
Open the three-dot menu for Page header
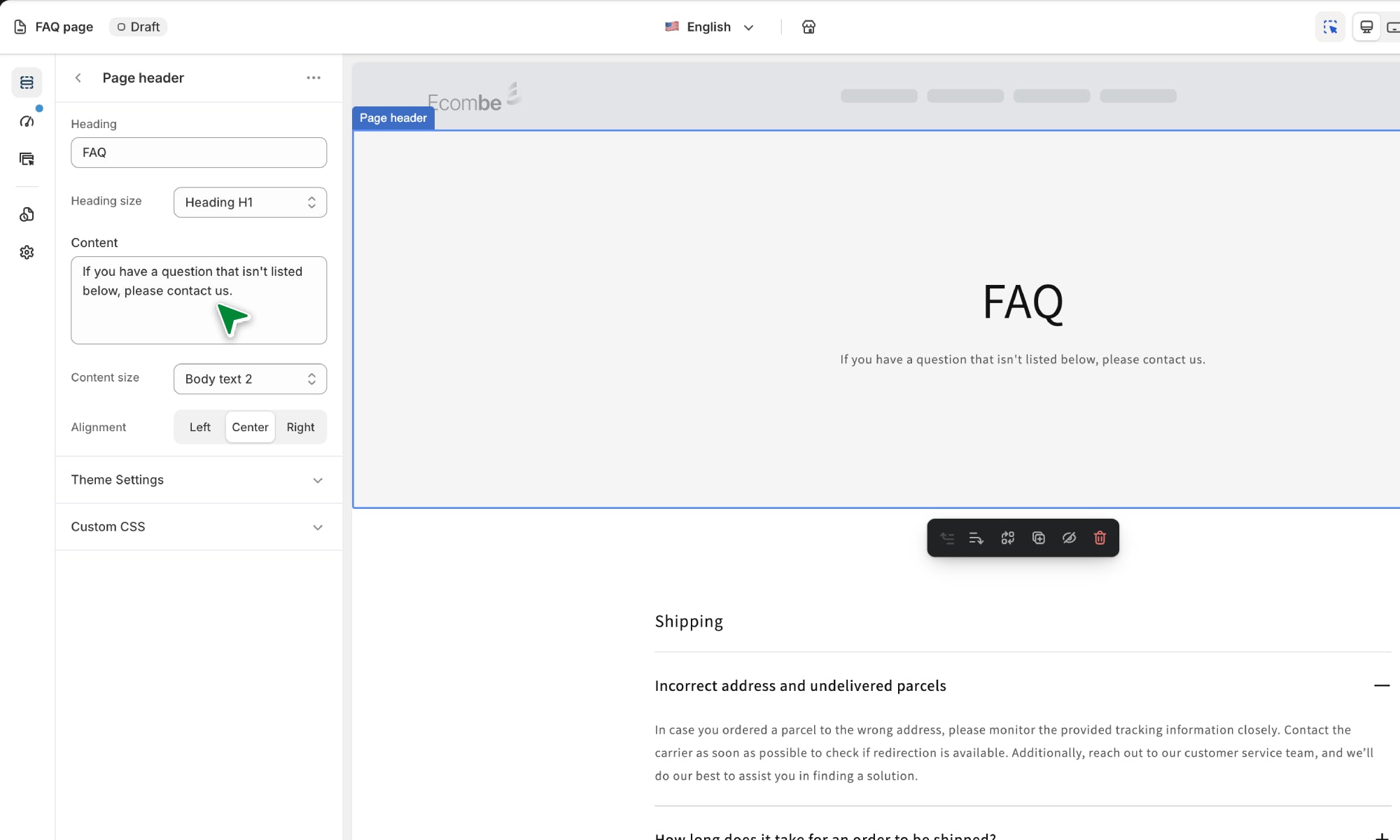pyautogui.click(x=314, y=78)
